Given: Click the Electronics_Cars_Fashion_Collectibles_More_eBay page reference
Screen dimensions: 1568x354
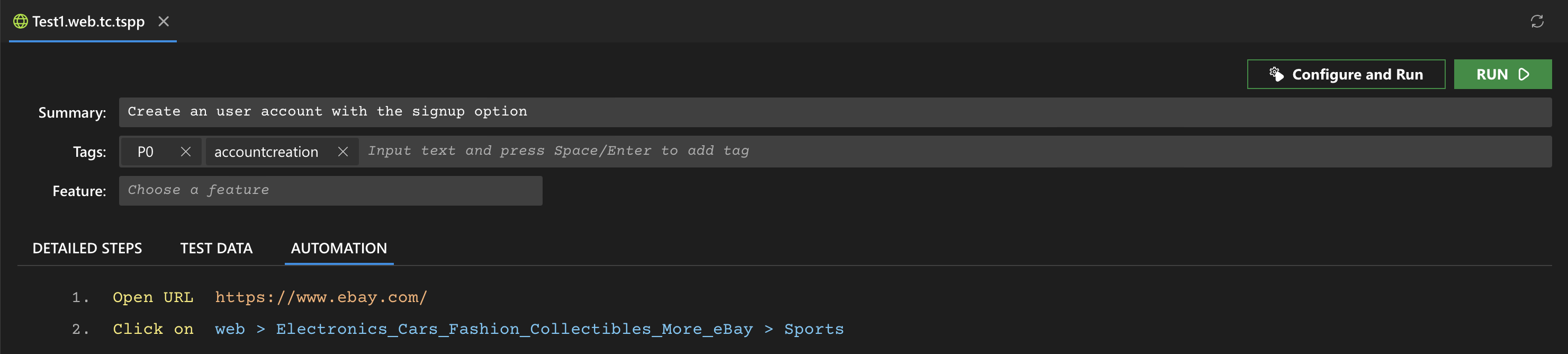Looking at the screenshot, I should tap(513, 329).
